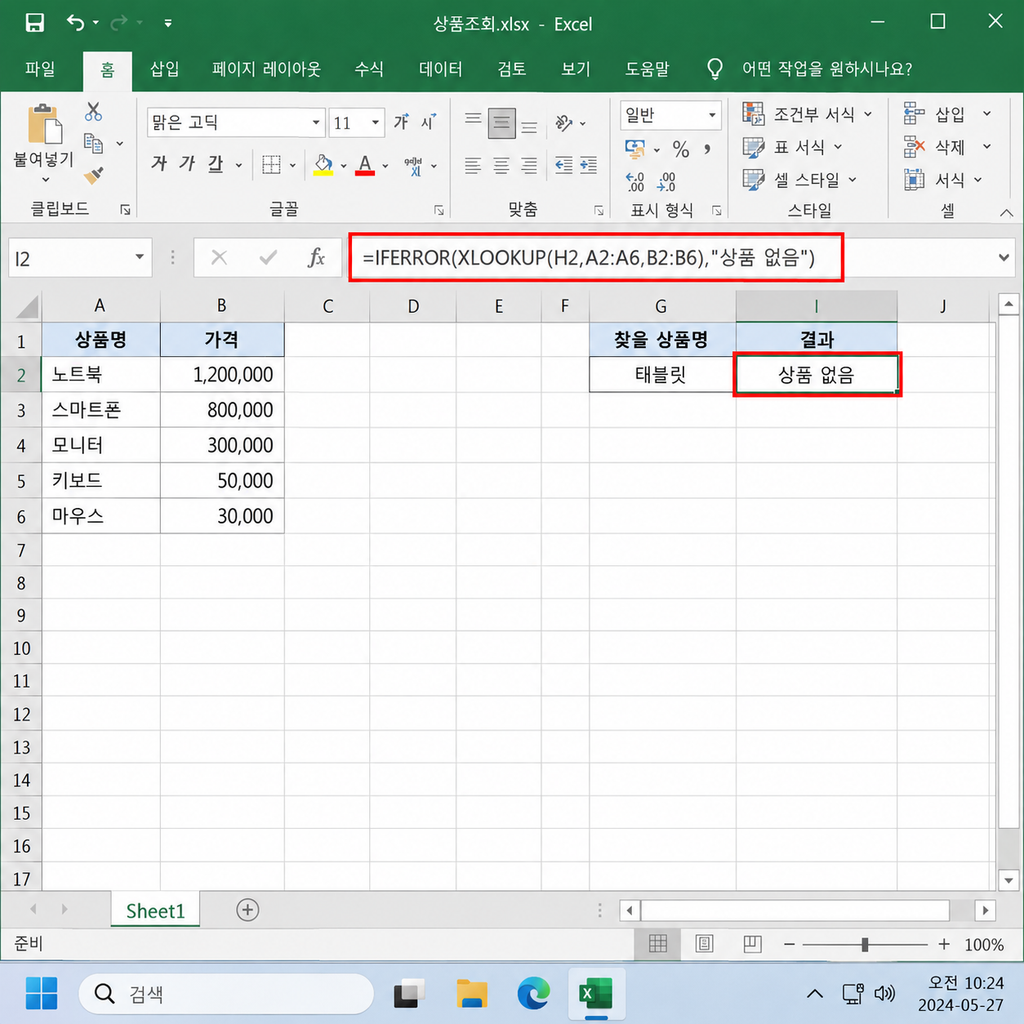Image resolution: width=1024 pixels, height=1024 pixels.
Task: Click the Windows taskbar 검색 search box
Action: click(226, 994)
